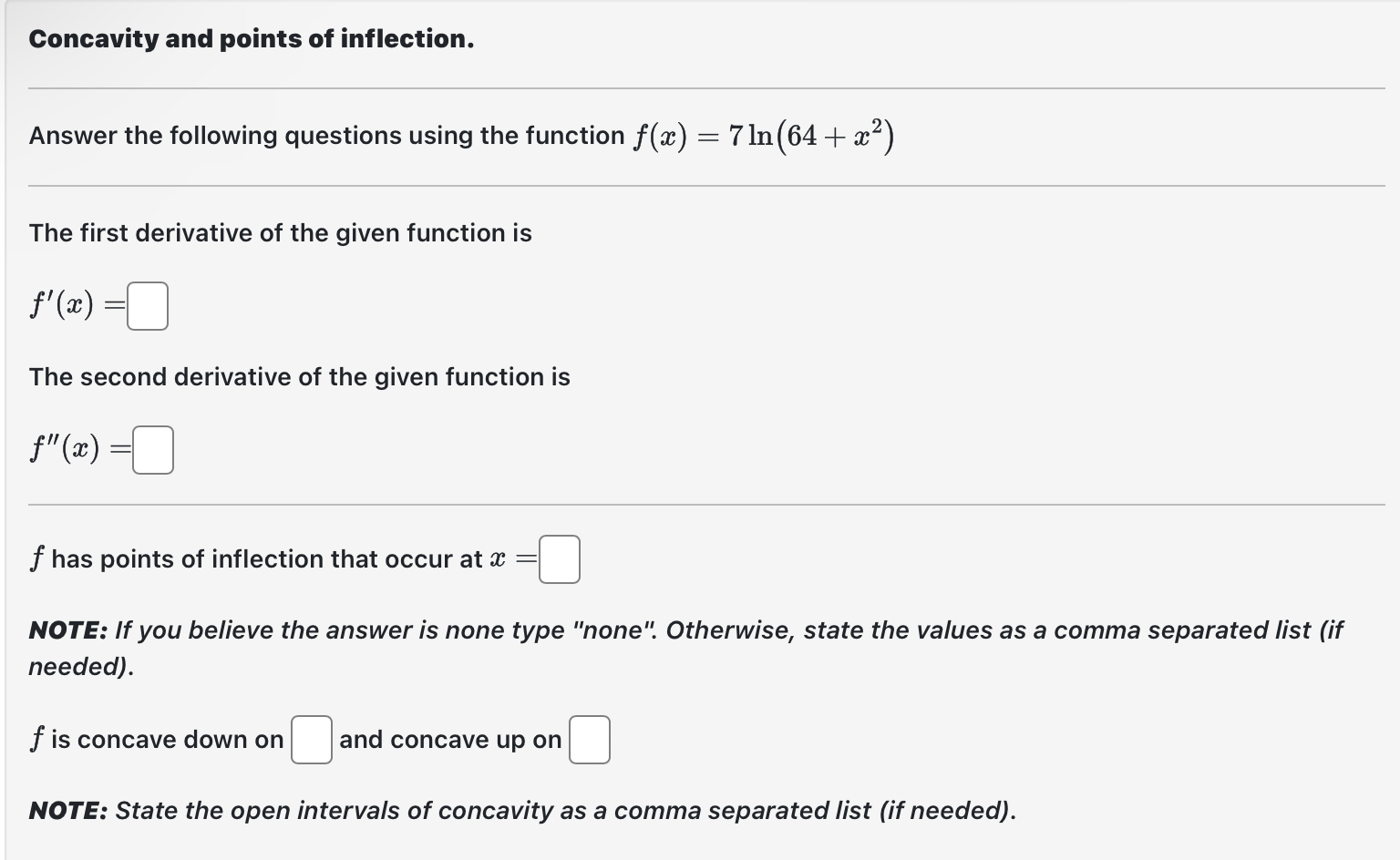The height and width of the screenshot is (860, 1400).
Task: Click the first derivative instruction text
Action: [280, 233]
